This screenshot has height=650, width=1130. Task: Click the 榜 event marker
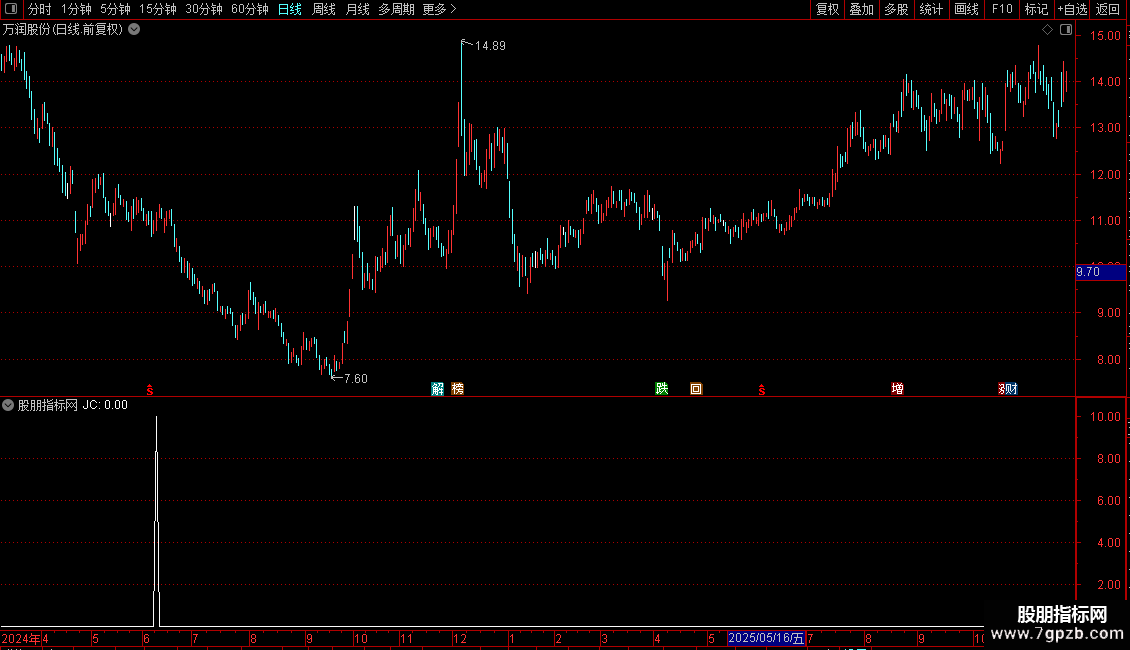click(458, 389)
